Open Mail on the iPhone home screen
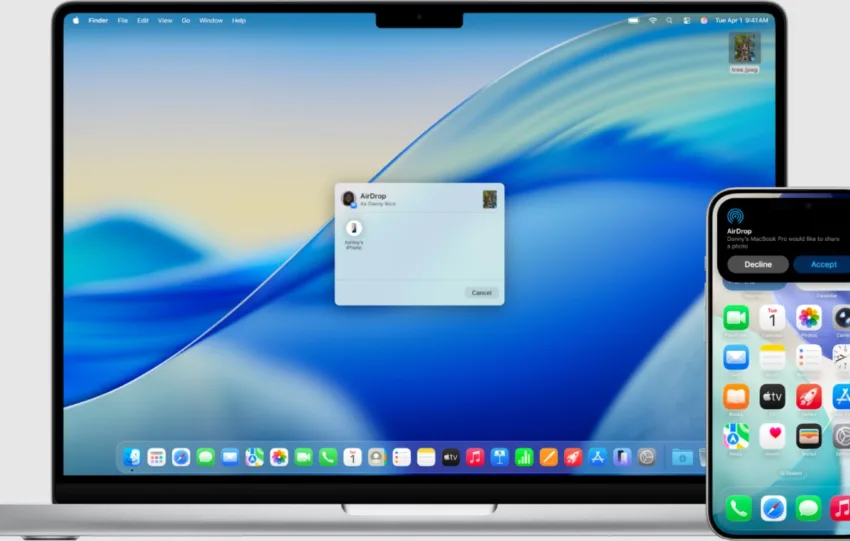 (736, 358)
